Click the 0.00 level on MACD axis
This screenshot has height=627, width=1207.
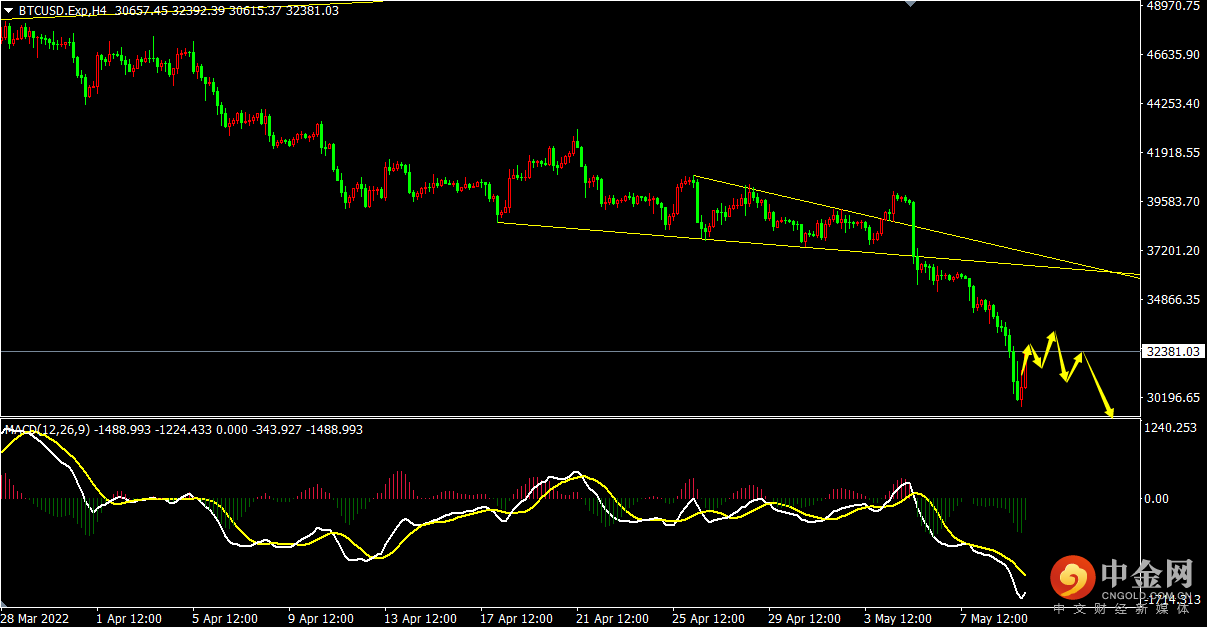pyautogui.click(x=1157, y=498)
